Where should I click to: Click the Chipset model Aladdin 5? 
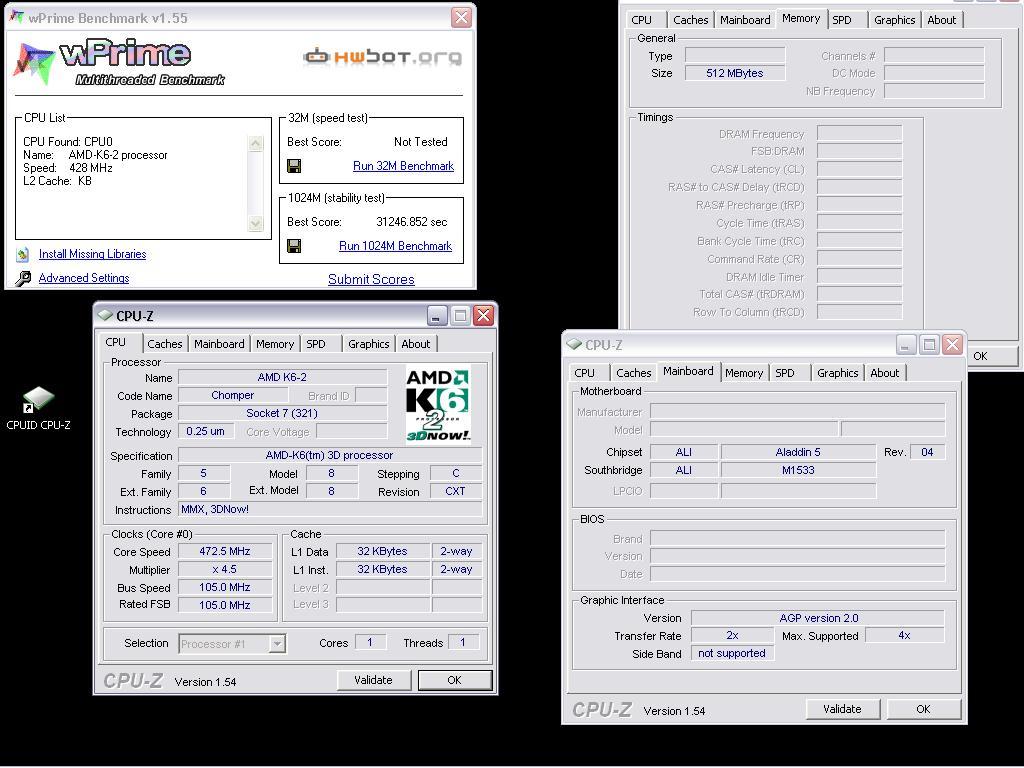click(798, 452)
